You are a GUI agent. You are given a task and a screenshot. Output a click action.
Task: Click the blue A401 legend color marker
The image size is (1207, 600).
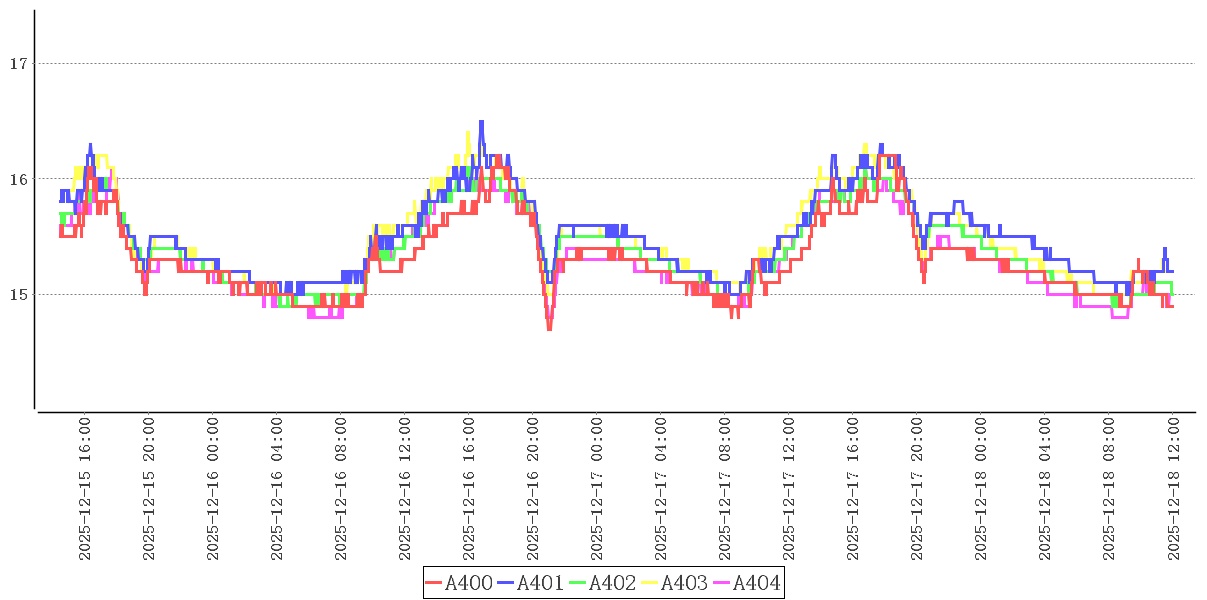pyautogui.click(x=506, y=583)
